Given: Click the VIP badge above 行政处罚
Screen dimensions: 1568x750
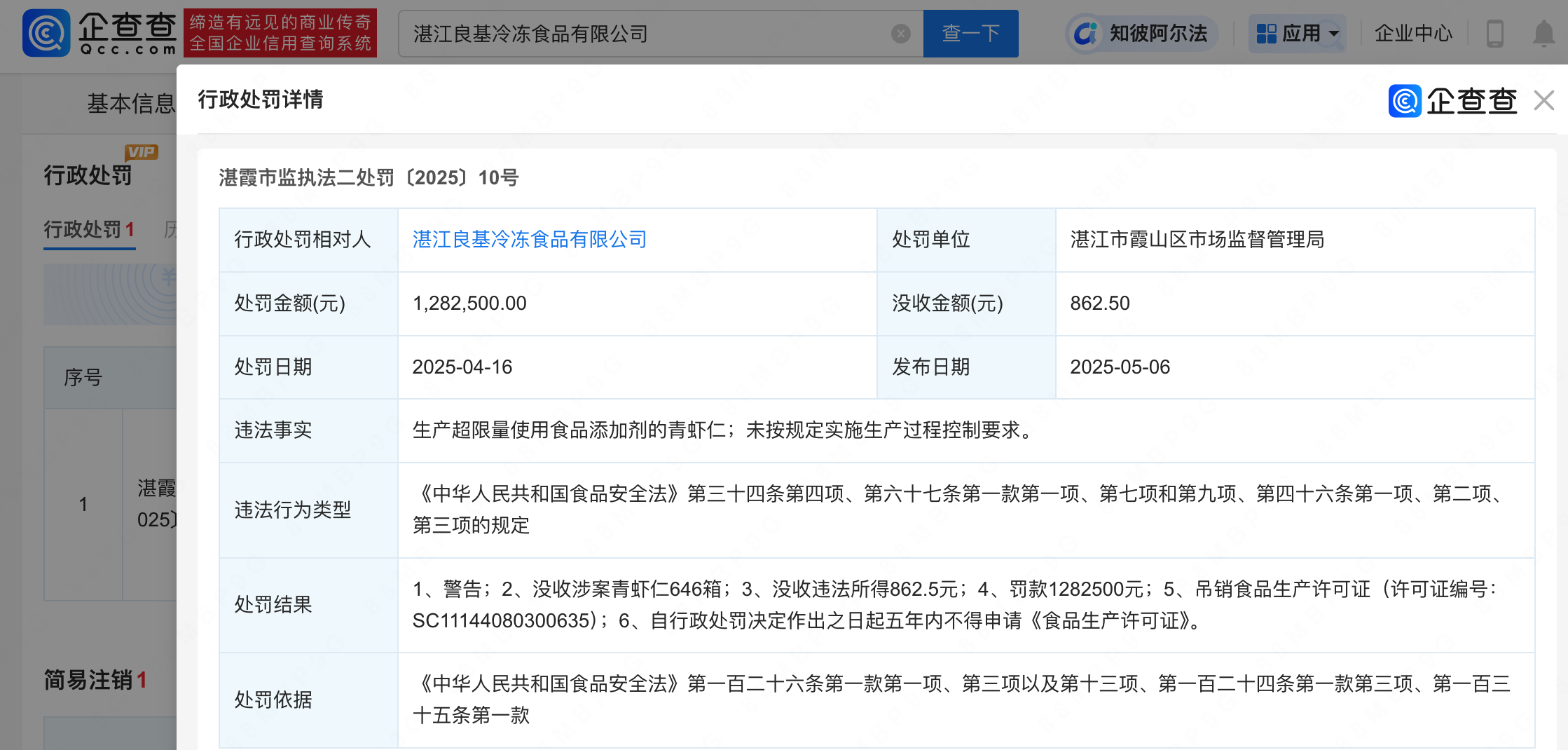Looking at the screenshot, I should click(142, 152).
